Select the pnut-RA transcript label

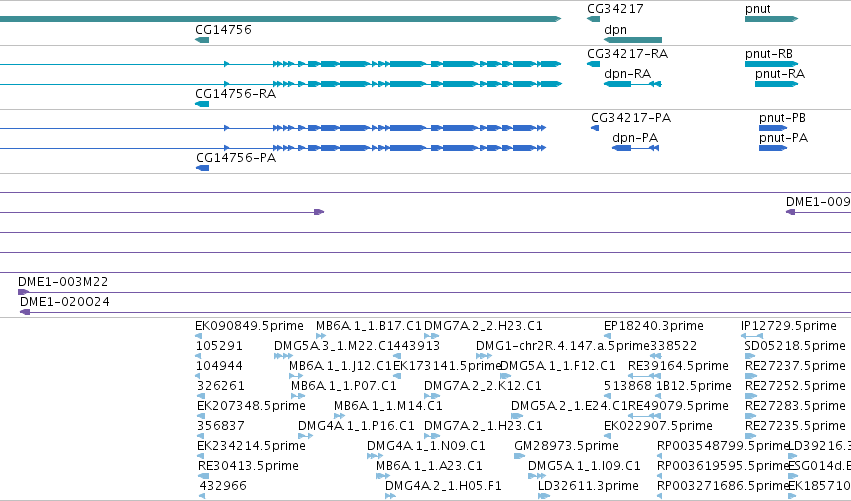tap(780, 74)
